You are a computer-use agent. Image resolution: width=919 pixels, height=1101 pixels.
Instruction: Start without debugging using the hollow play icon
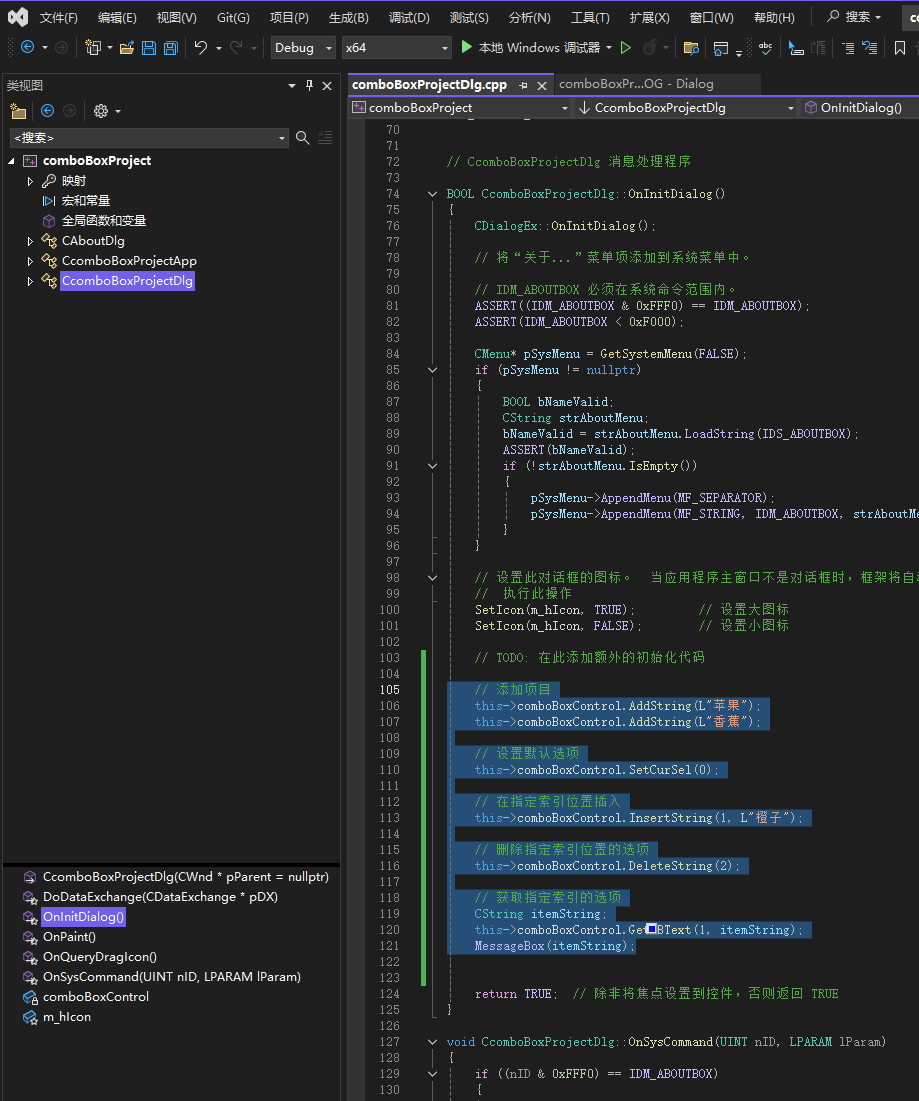tap(626, 48)
